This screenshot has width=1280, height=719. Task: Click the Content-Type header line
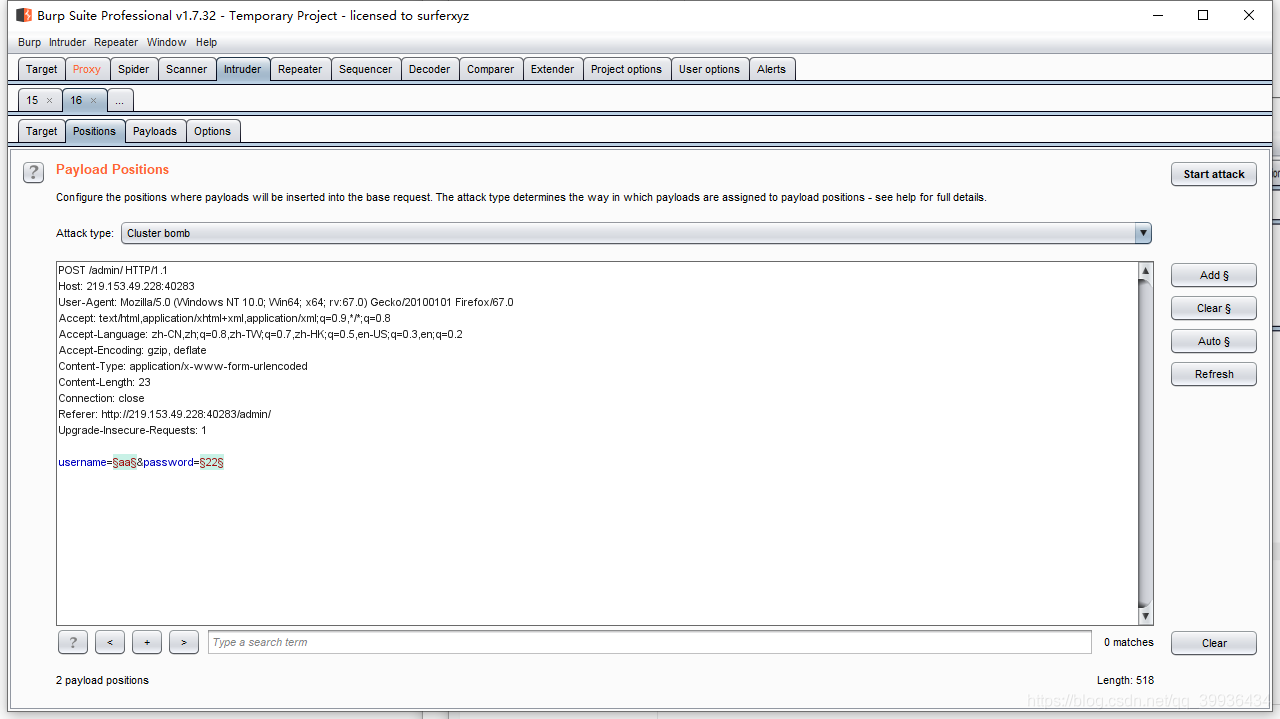click(183, 366)
